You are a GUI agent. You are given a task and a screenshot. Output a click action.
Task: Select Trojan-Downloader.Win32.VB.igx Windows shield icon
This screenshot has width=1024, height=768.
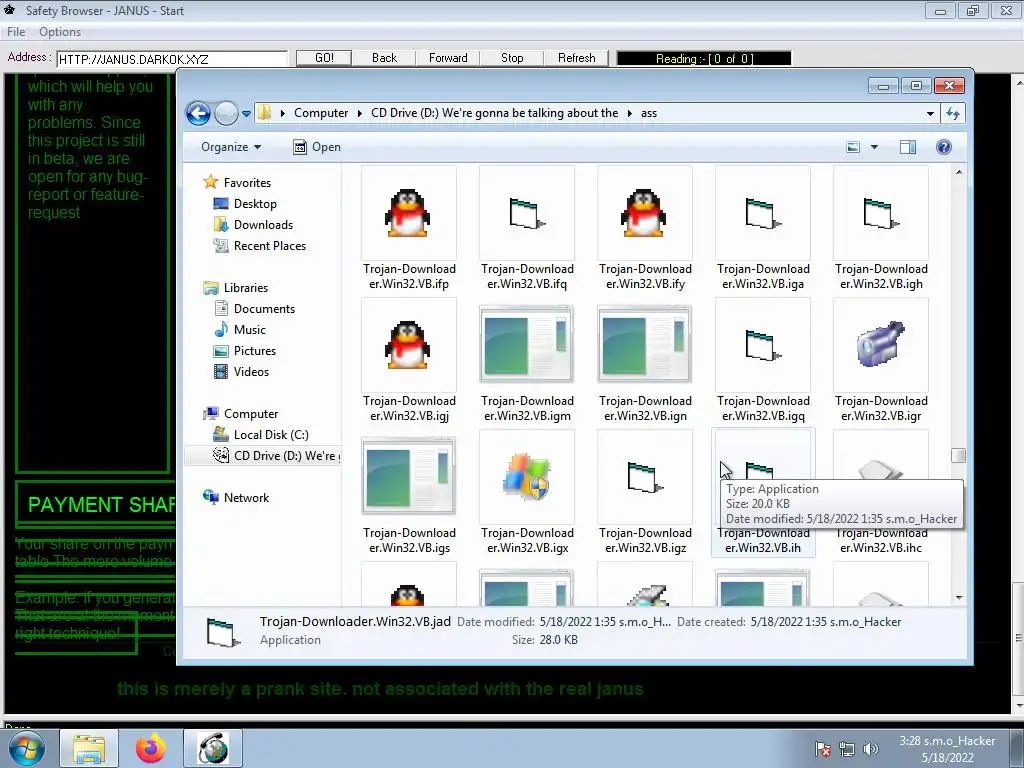526,476
